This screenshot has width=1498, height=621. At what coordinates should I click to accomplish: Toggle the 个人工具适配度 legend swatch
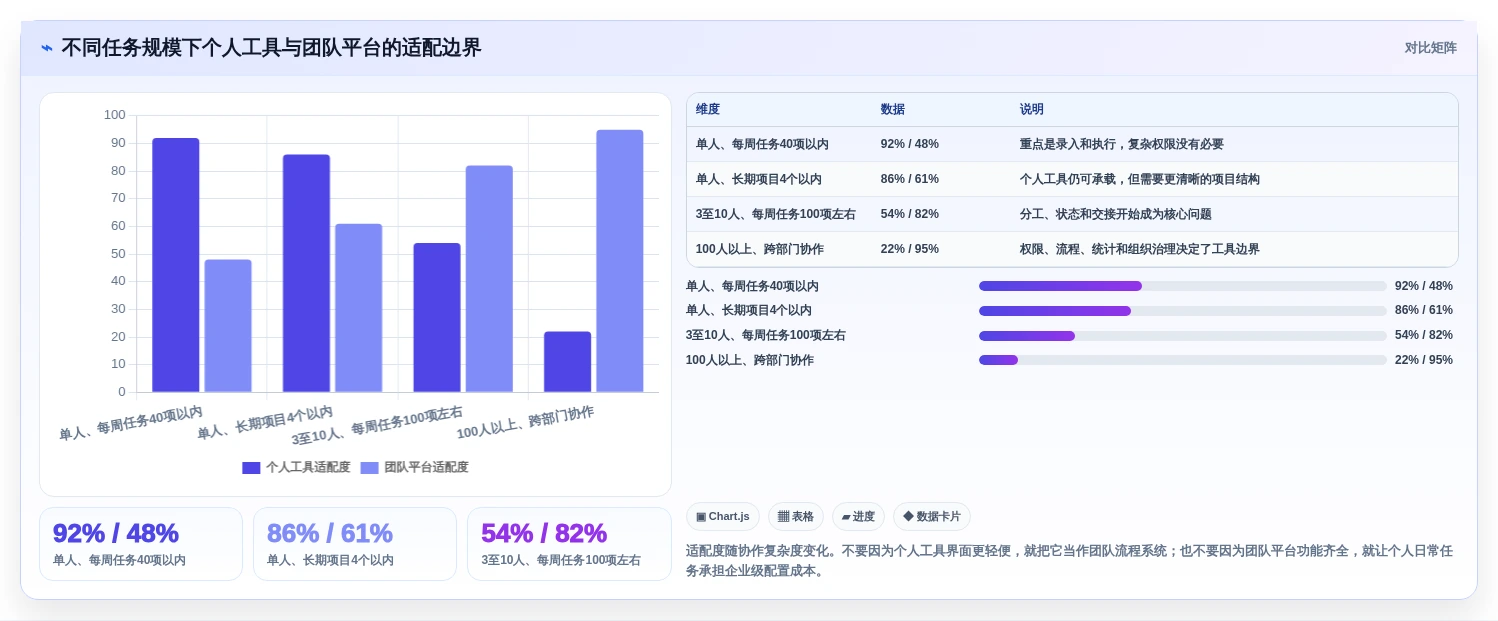(x=251, y=468)
